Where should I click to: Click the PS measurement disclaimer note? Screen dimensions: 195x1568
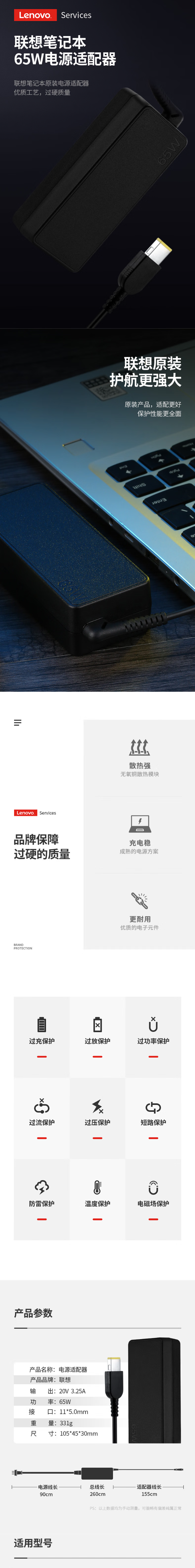136,1508
